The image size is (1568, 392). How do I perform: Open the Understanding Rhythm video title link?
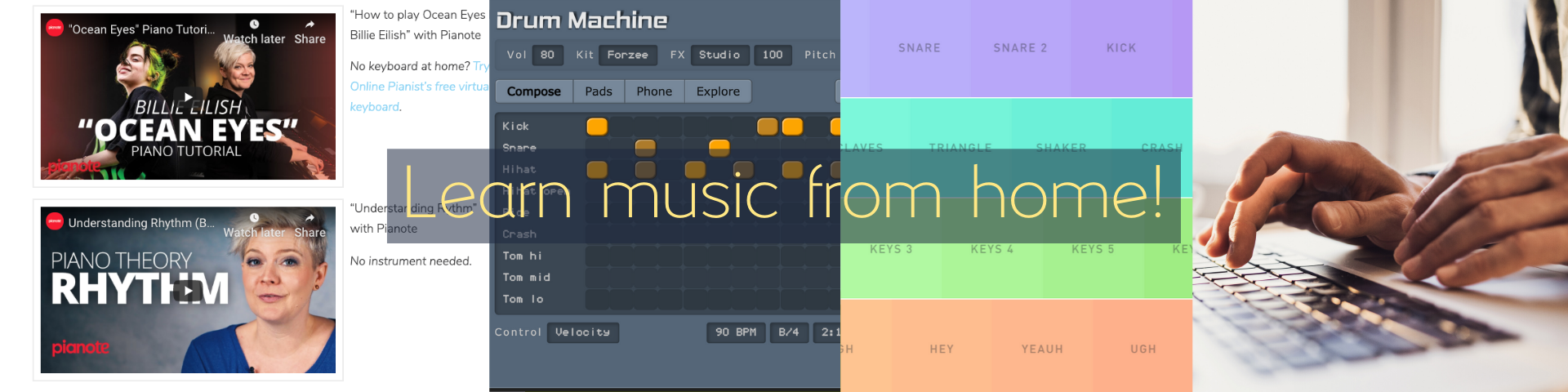point(142,223)
